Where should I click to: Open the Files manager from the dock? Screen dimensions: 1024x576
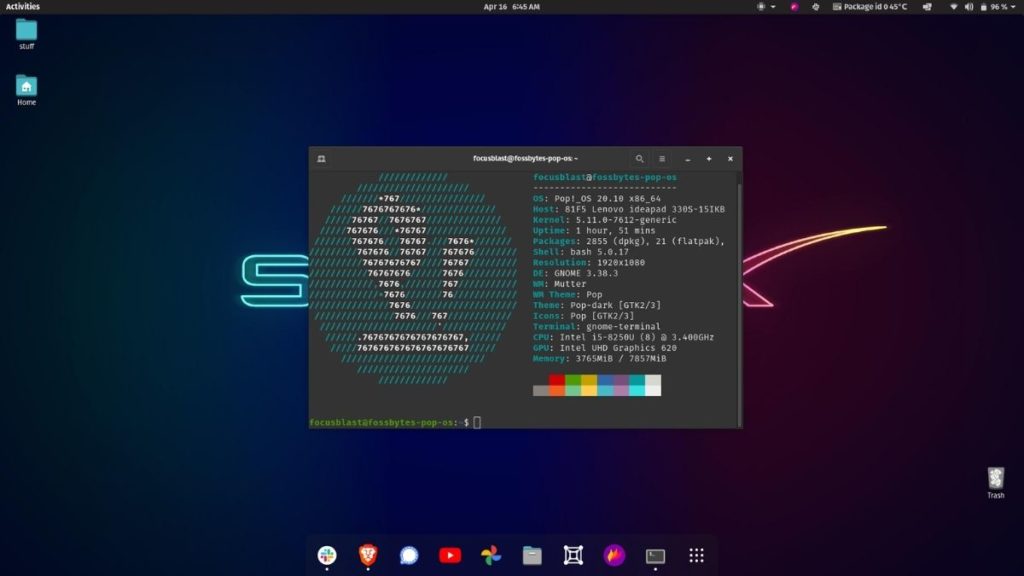click(531, 556)
